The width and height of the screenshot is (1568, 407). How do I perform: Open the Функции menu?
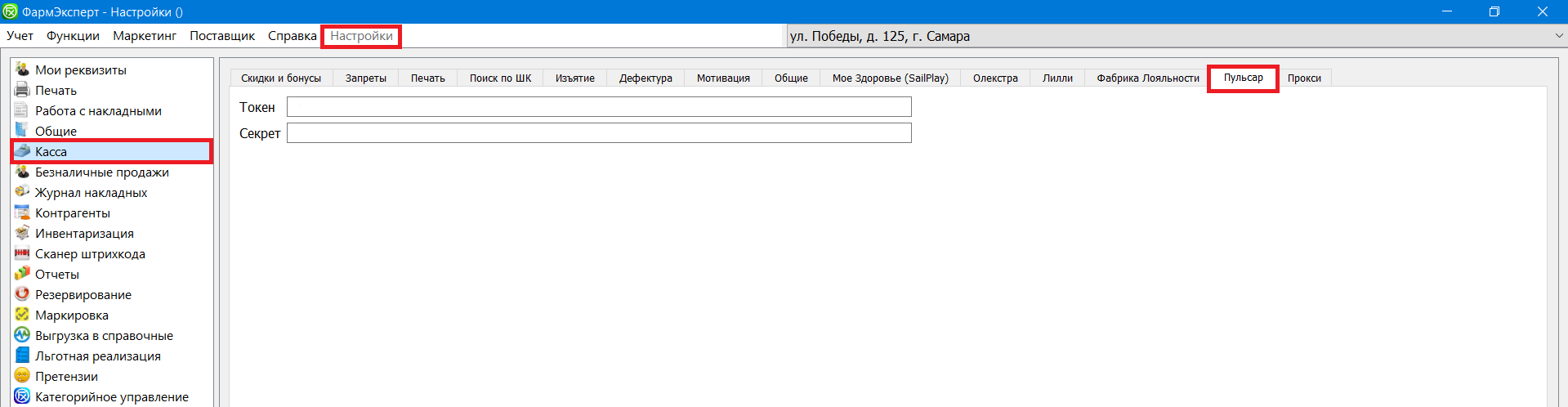click(x=73, y=36)
